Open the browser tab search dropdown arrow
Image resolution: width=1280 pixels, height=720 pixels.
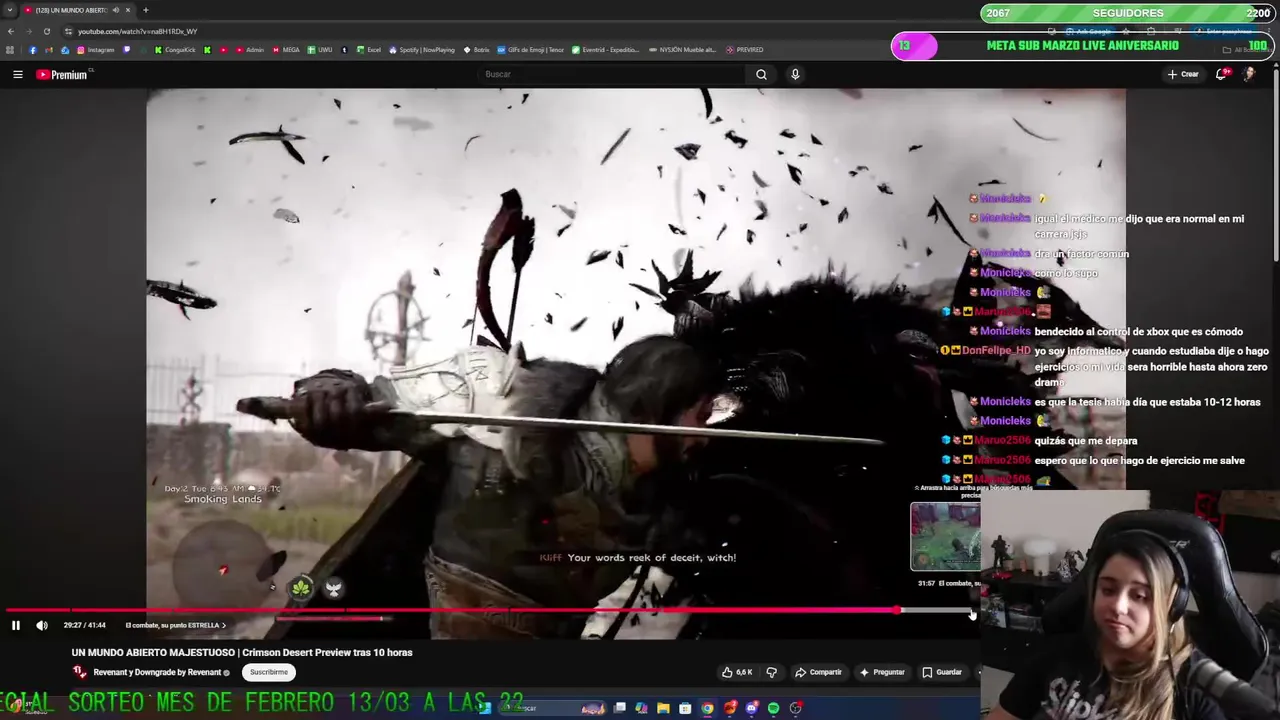(8, 10)
